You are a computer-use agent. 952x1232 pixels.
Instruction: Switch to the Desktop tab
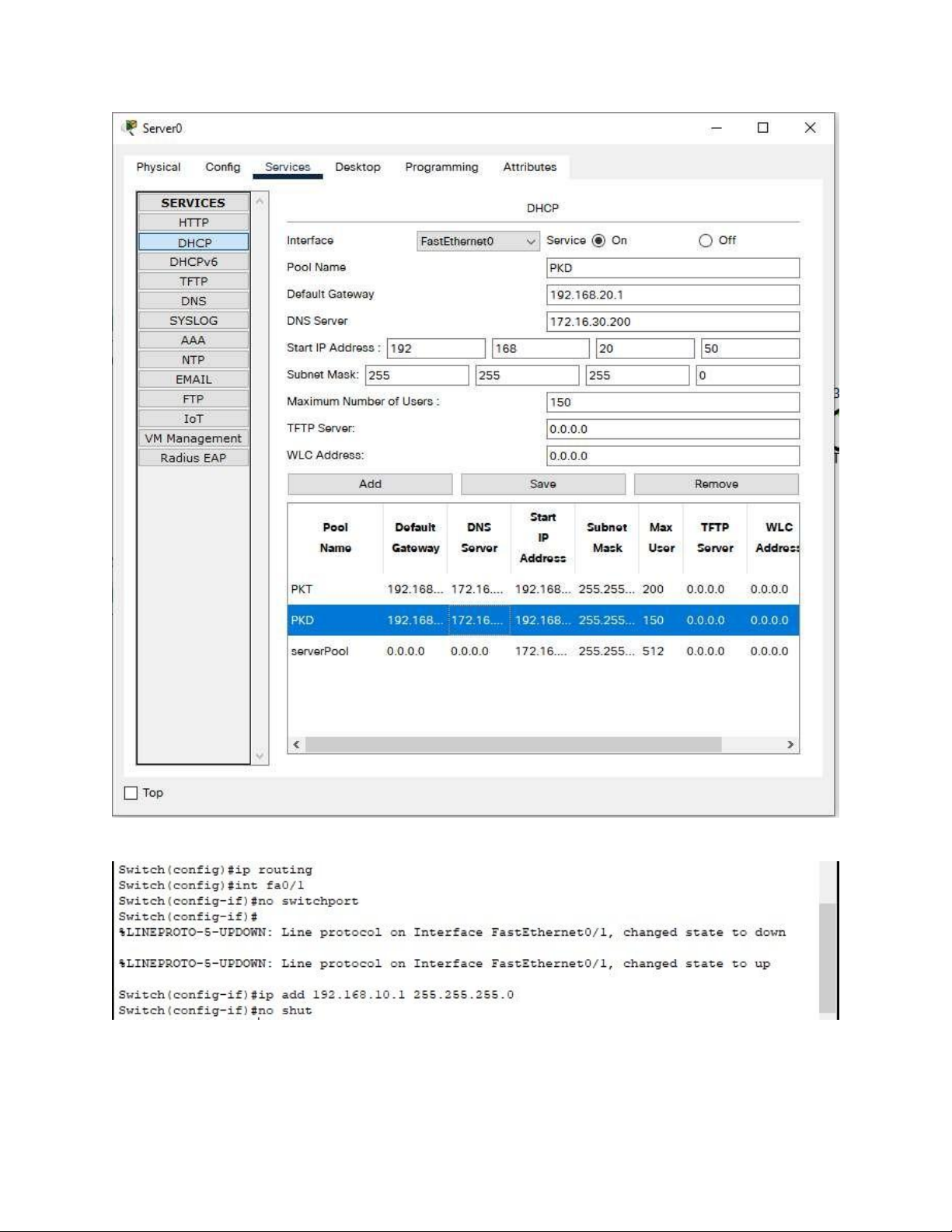coord(357,167)
